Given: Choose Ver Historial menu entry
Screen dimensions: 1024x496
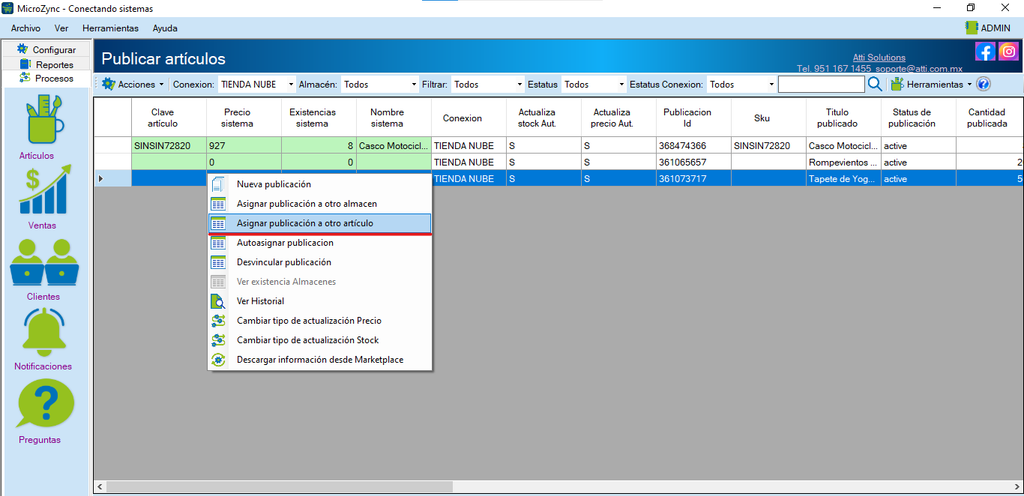Looking at the screenshot, I should pyautogui.click(x=319, y=302).
